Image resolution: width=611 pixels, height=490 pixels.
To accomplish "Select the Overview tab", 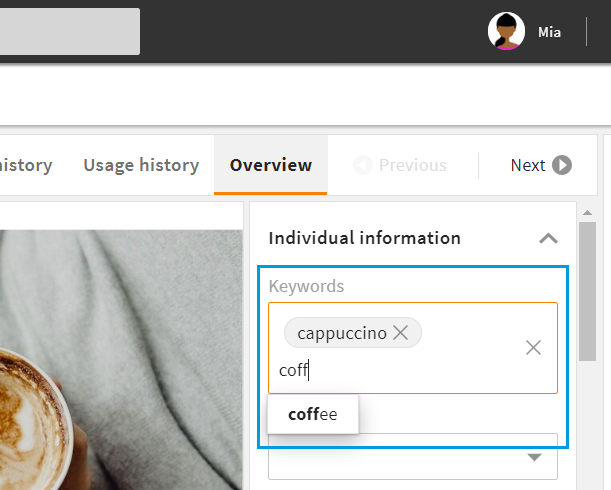I will [270, 165].
